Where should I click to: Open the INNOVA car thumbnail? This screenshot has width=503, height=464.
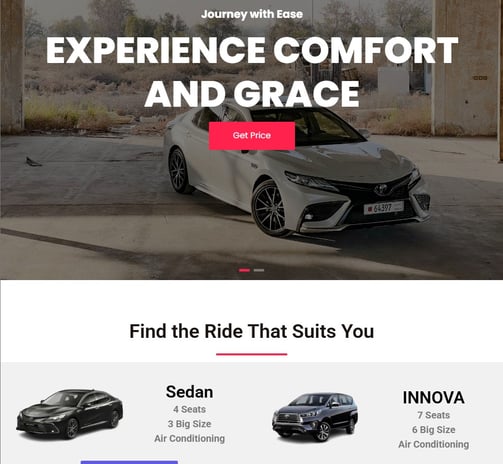pyautogui.click(x=315, y=417)
